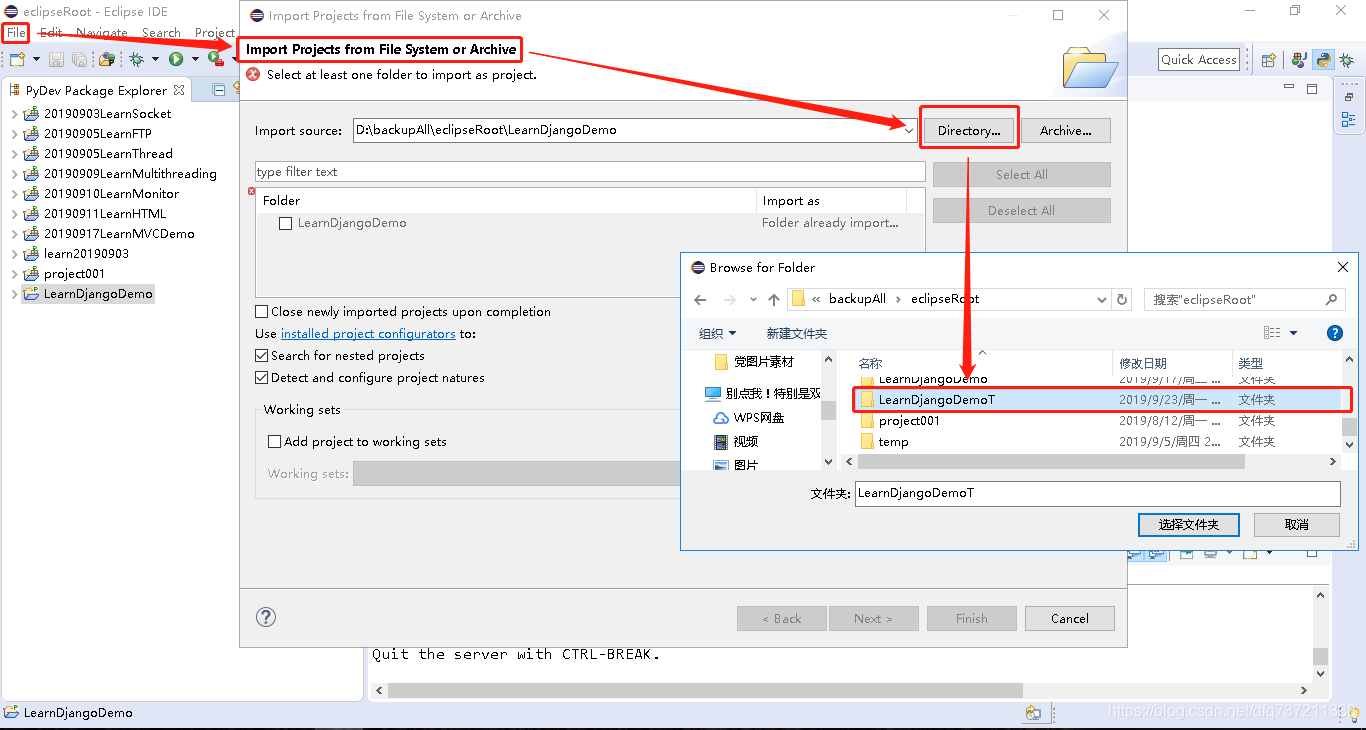
Task: Go back in Browse for Folder dialog
Action: [700, 299]
